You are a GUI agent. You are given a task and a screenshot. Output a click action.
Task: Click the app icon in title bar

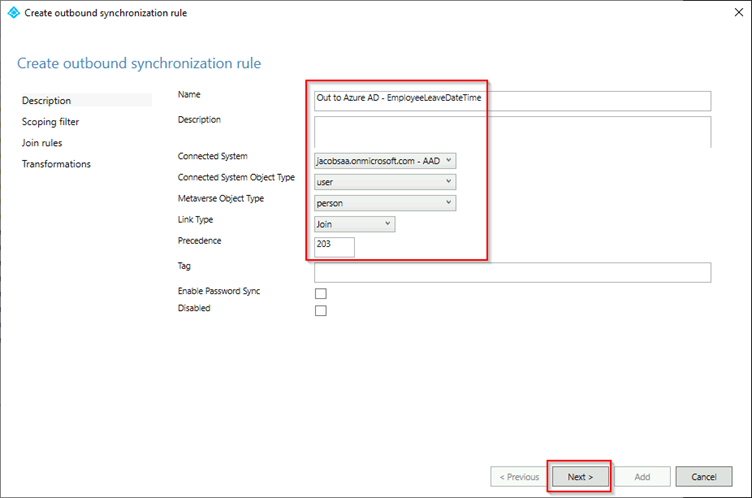(12, 12)
